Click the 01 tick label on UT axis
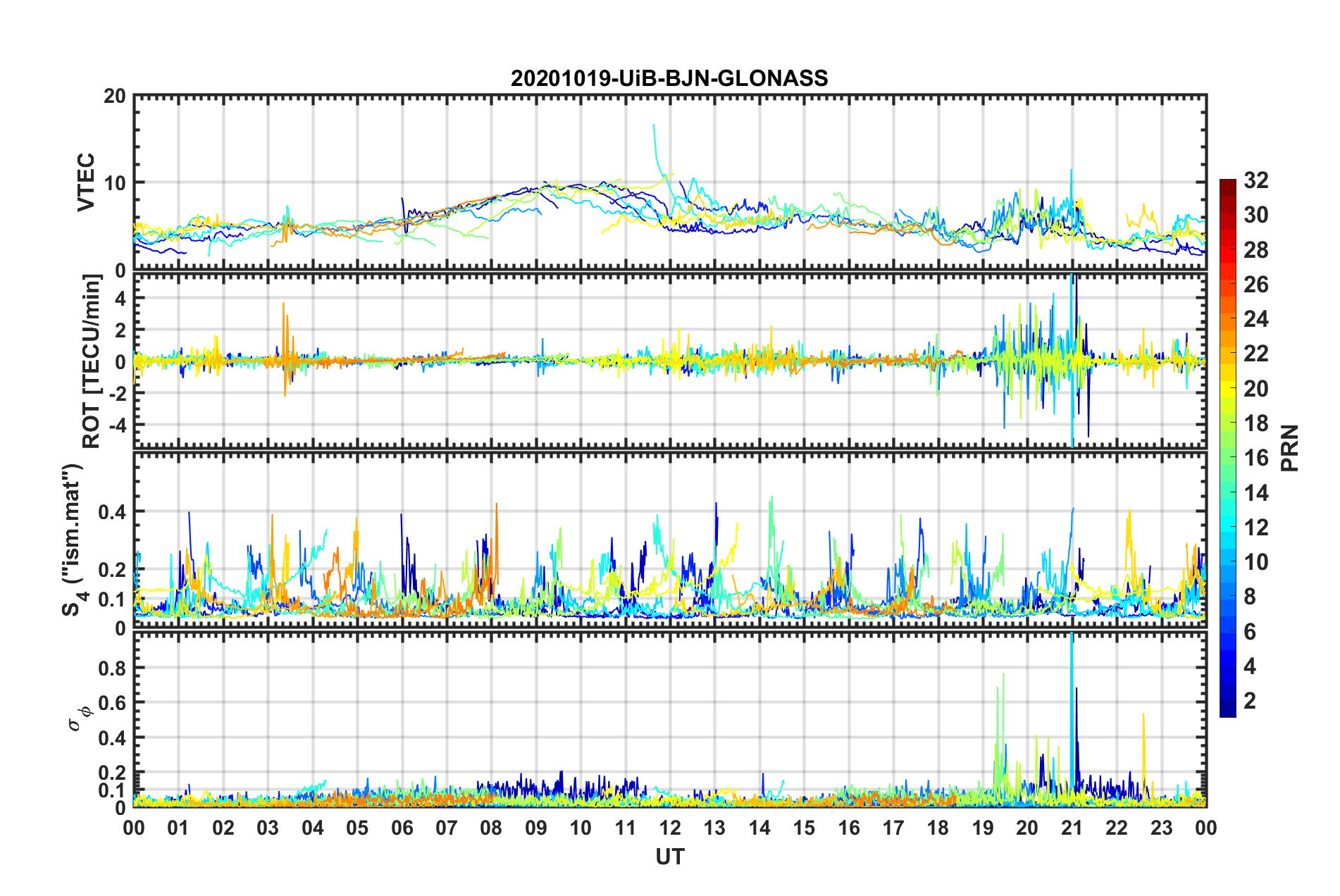Viewport: 1340px width, 896px height. tap(178, 828)
